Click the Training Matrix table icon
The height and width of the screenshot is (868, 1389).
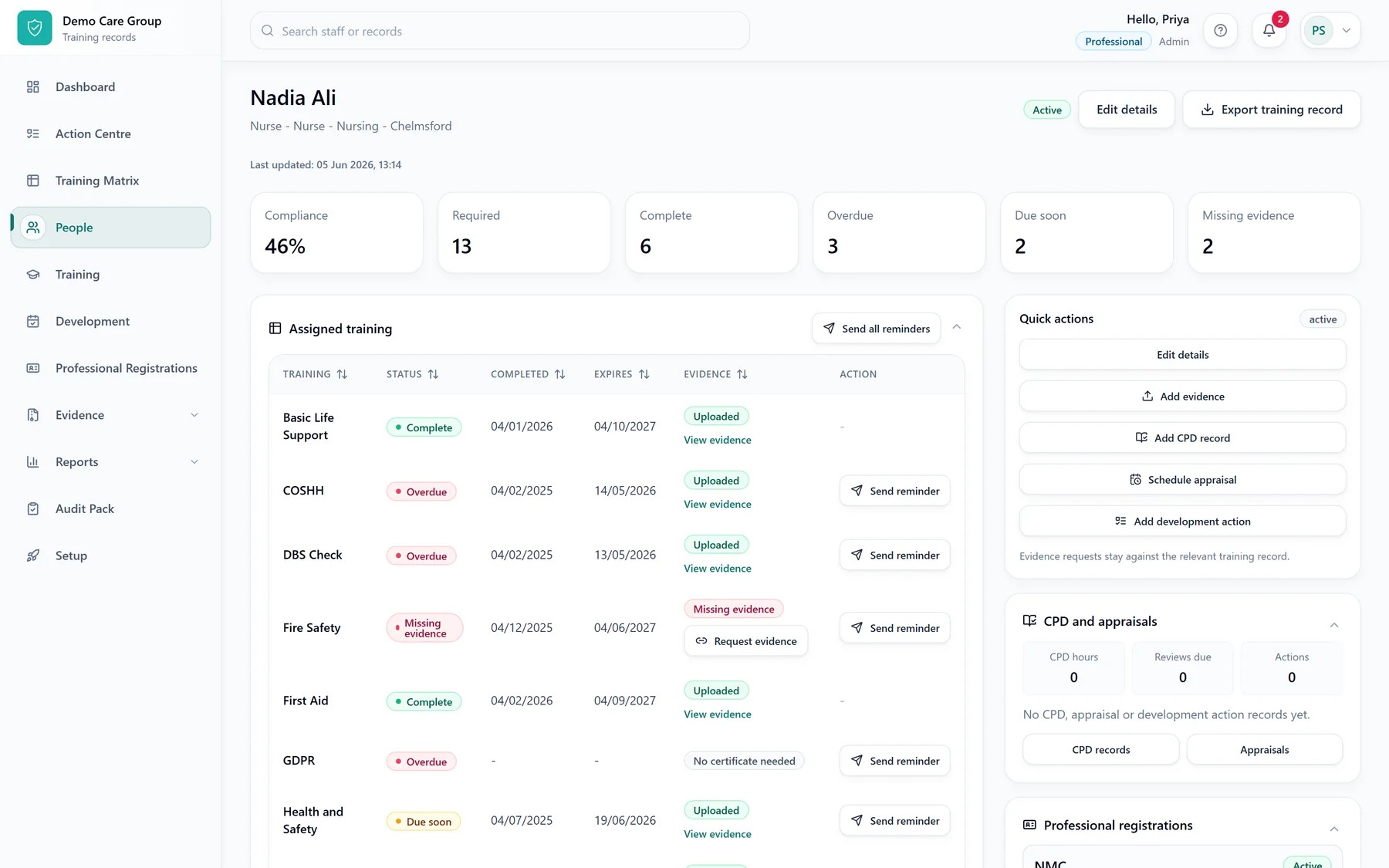(33, 181)
